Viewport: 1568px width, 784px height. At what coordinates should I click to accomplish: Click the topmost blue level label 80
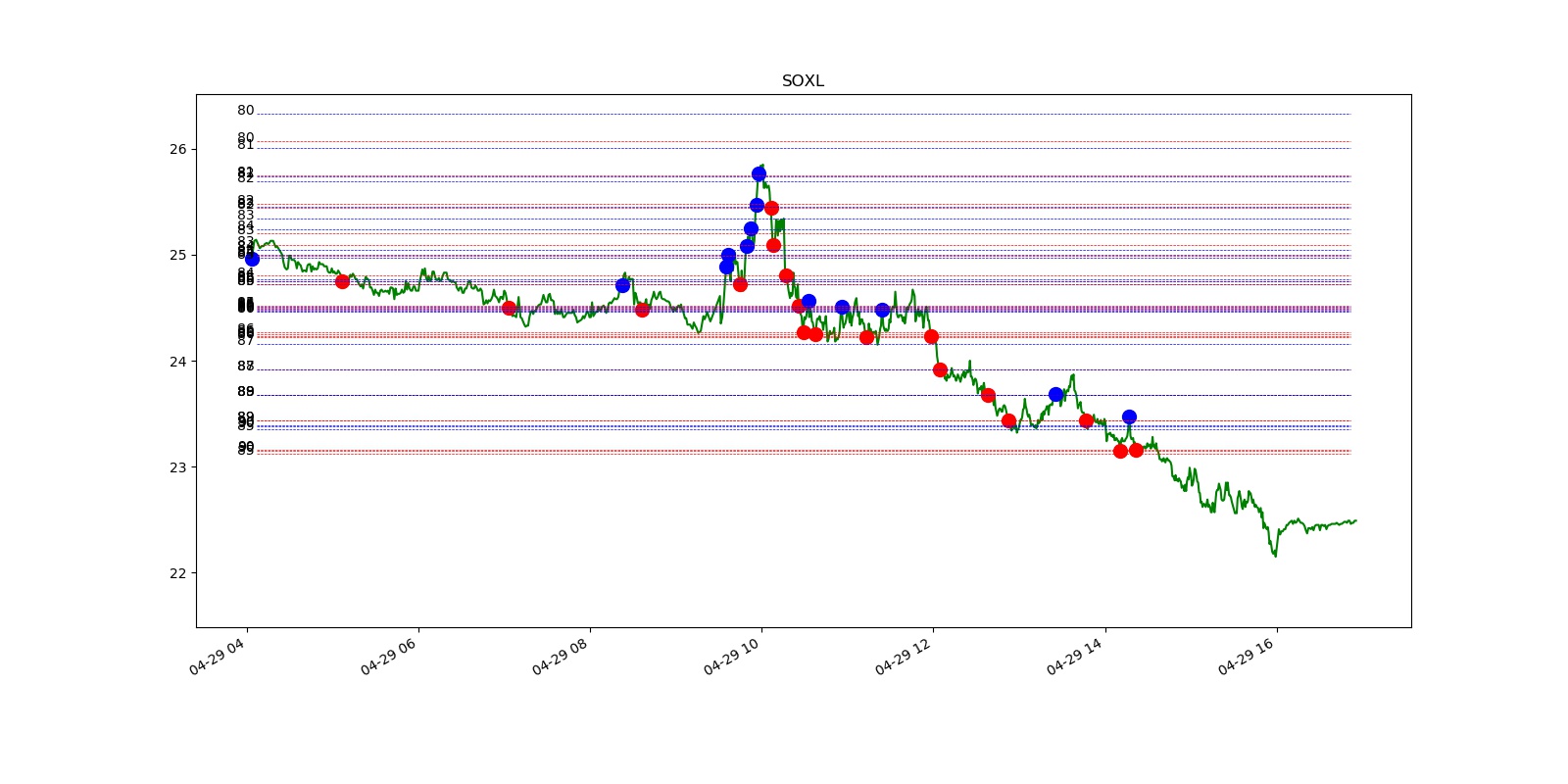click(245, 111)
